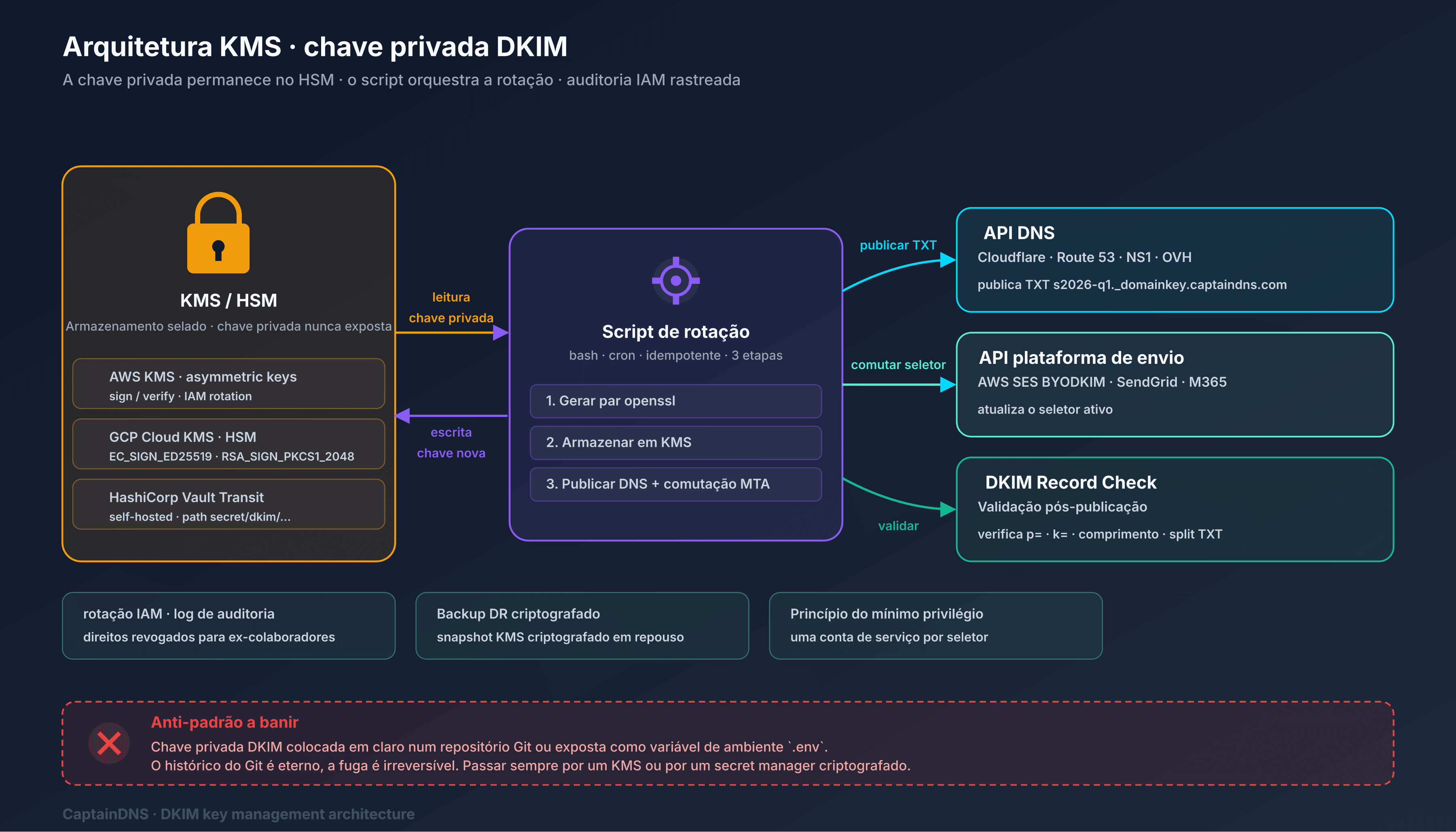Click the KMS / HSM heading

point(229,300)
